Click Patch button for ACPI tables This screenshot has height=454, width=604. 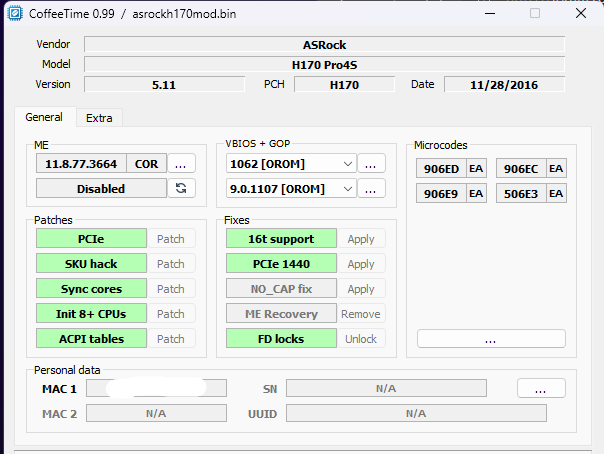coord(171,339)
